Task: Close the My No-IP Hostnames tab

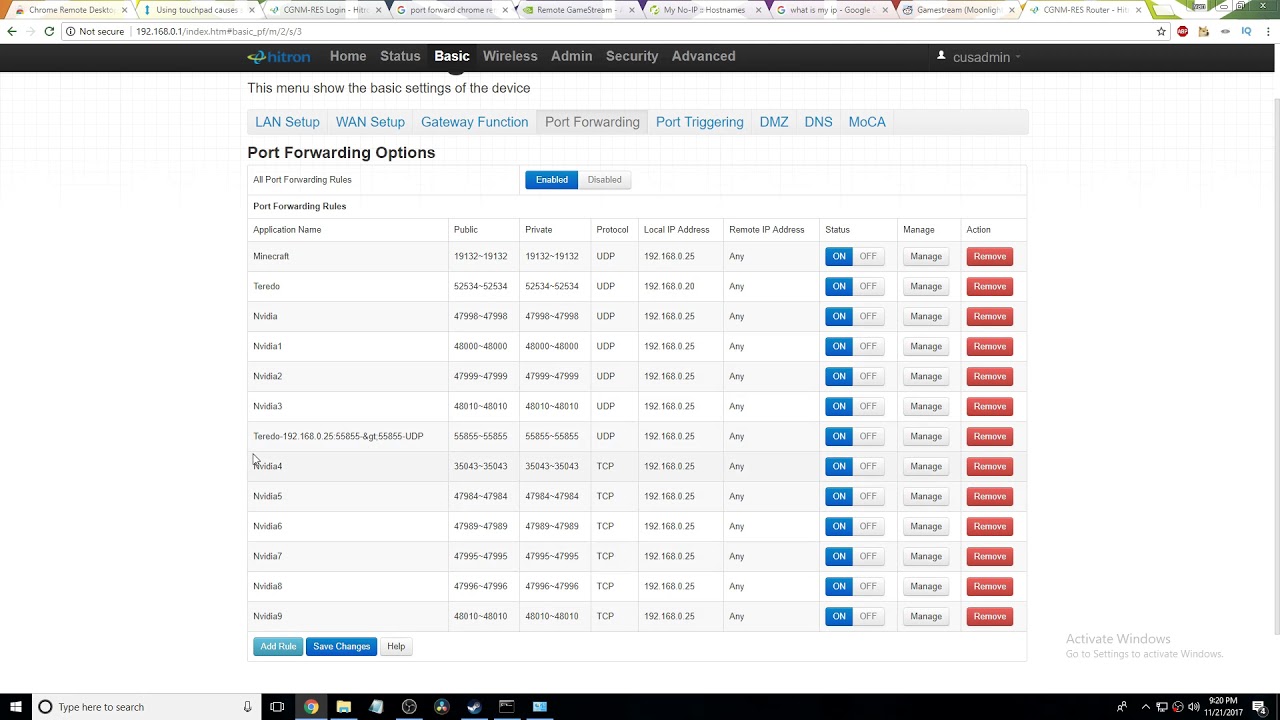Action: pos(759,10)
